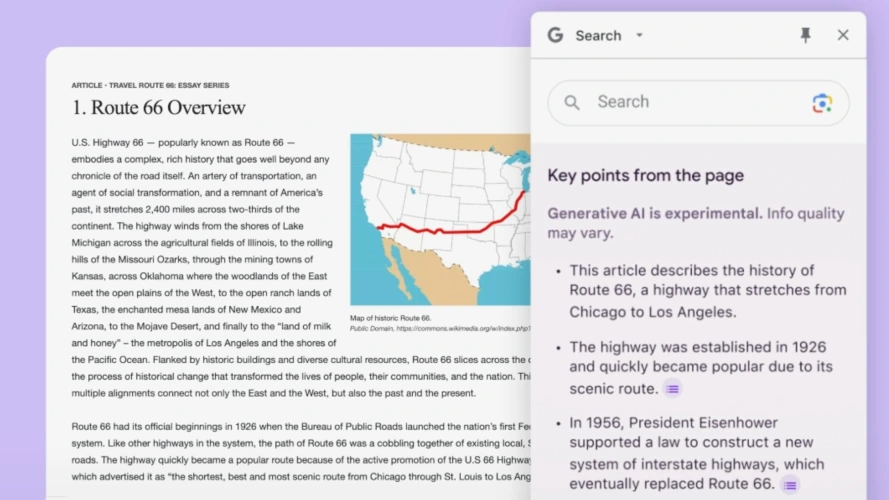The height and width of the screenshot is (500, 889).
Task: Select key point about President Eisenhower
Action: [700, 453]
